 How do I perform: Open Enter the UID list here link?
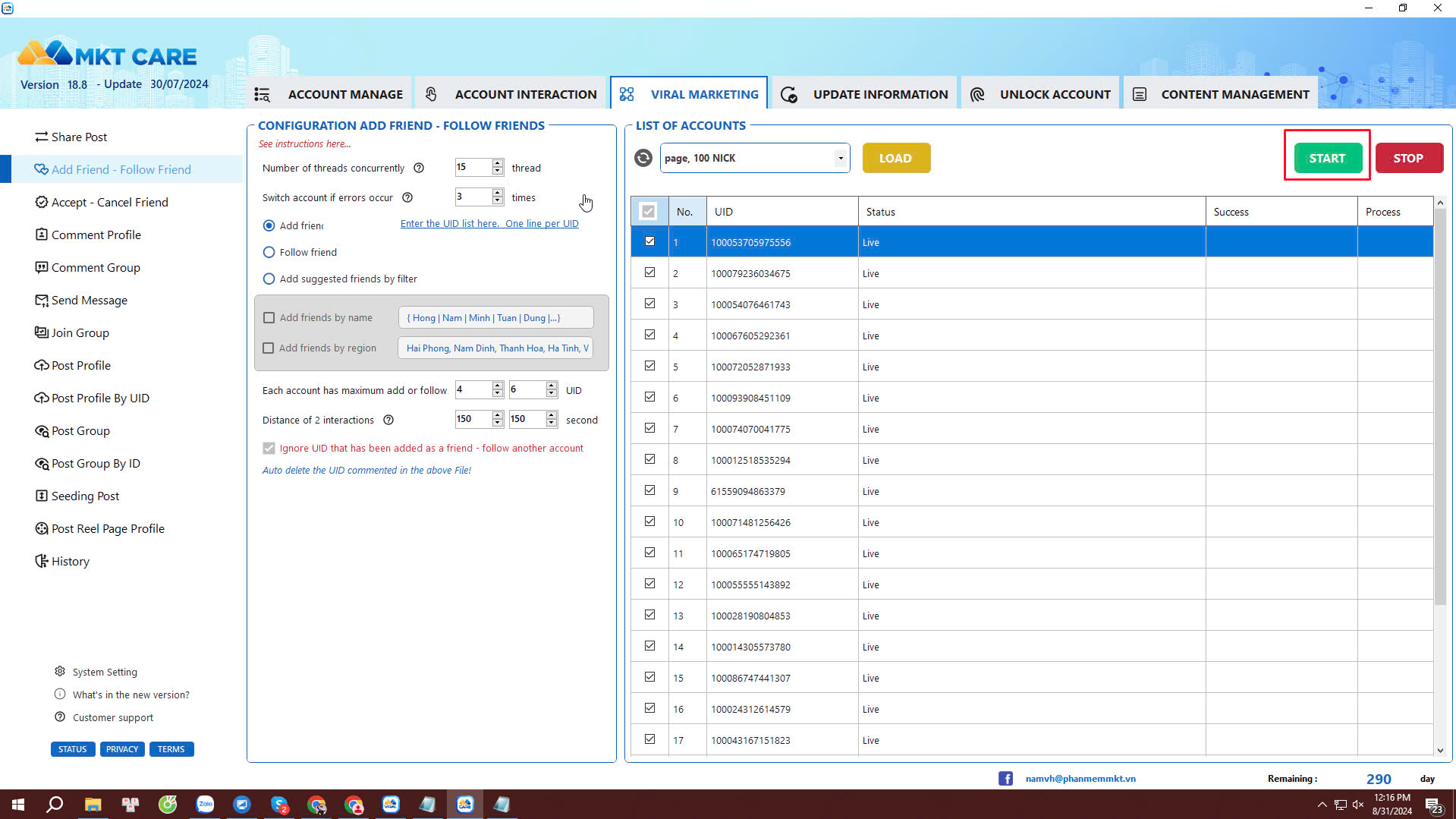tap(489, 223)
